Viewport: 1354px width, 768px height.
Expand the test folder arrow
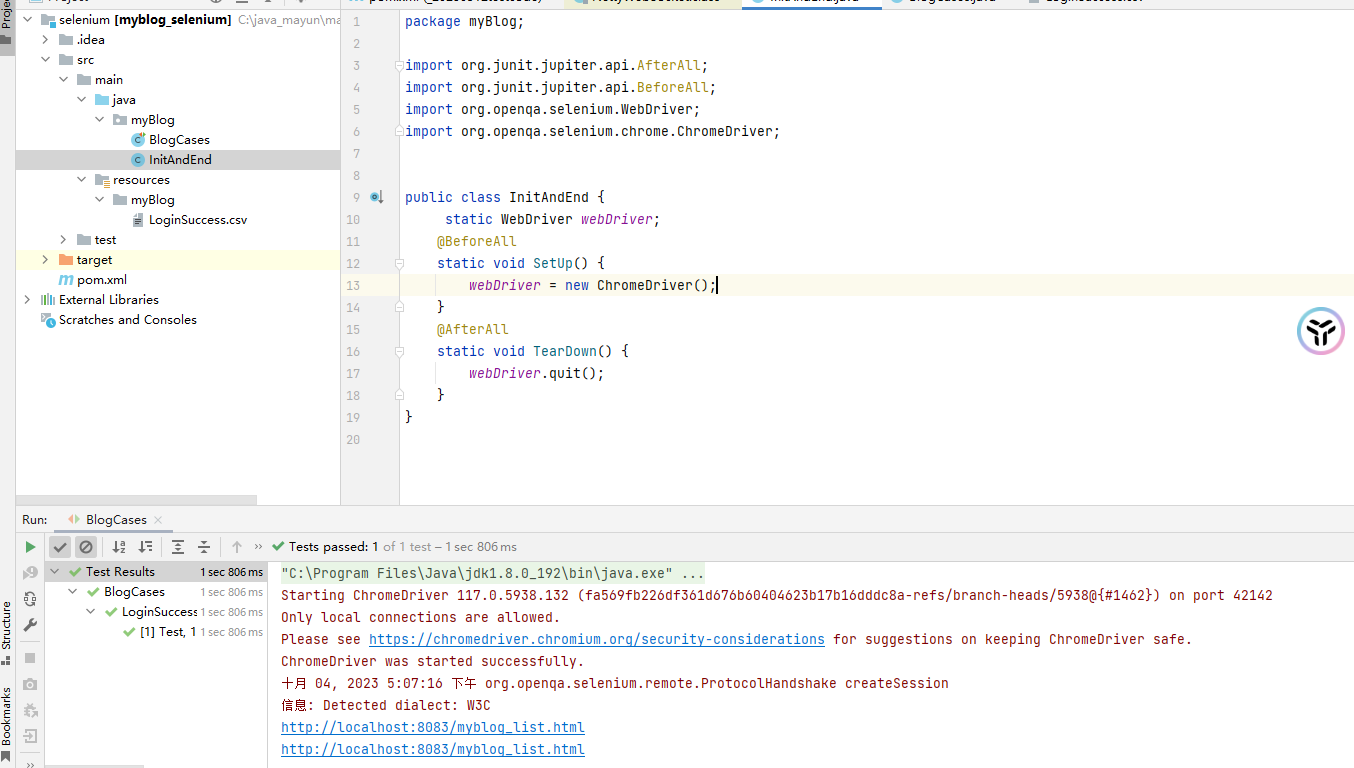coord(63,240)
